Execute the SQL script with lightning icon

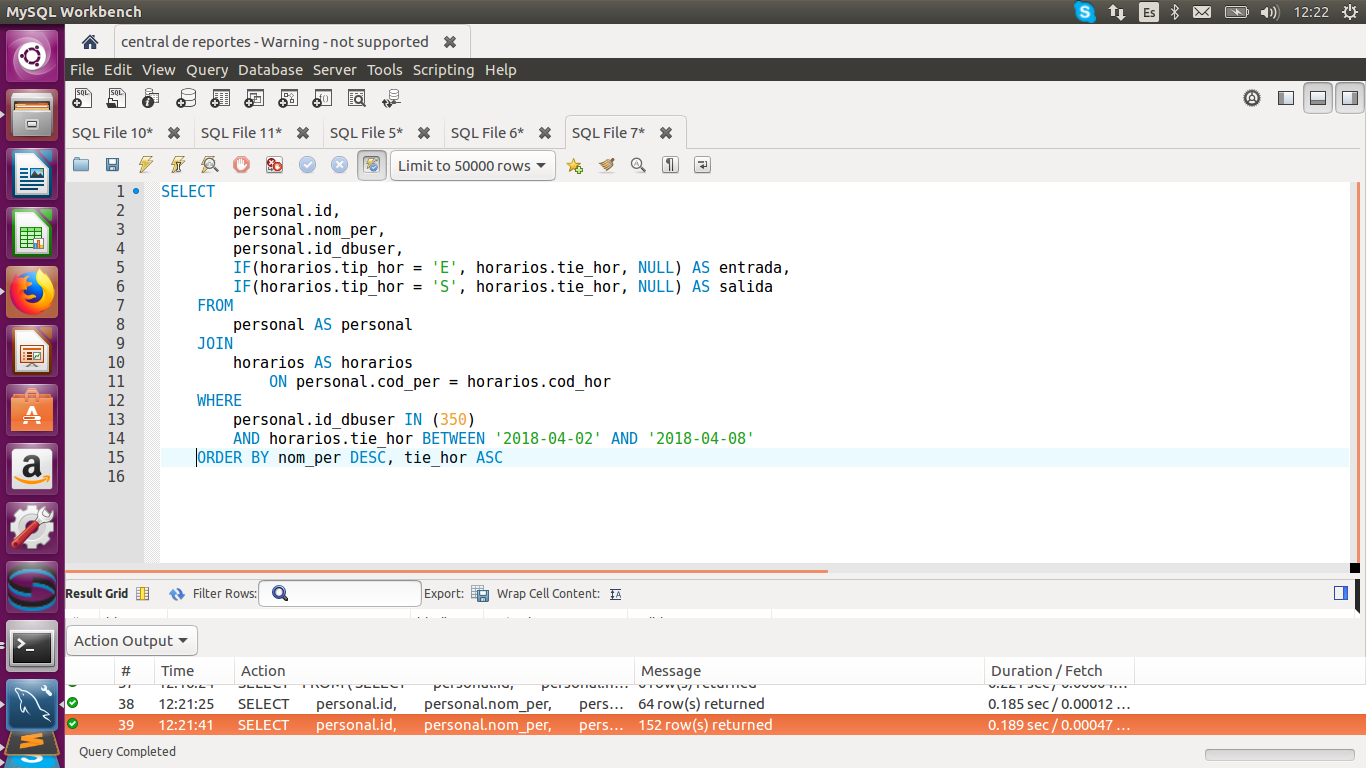(146, 165)
